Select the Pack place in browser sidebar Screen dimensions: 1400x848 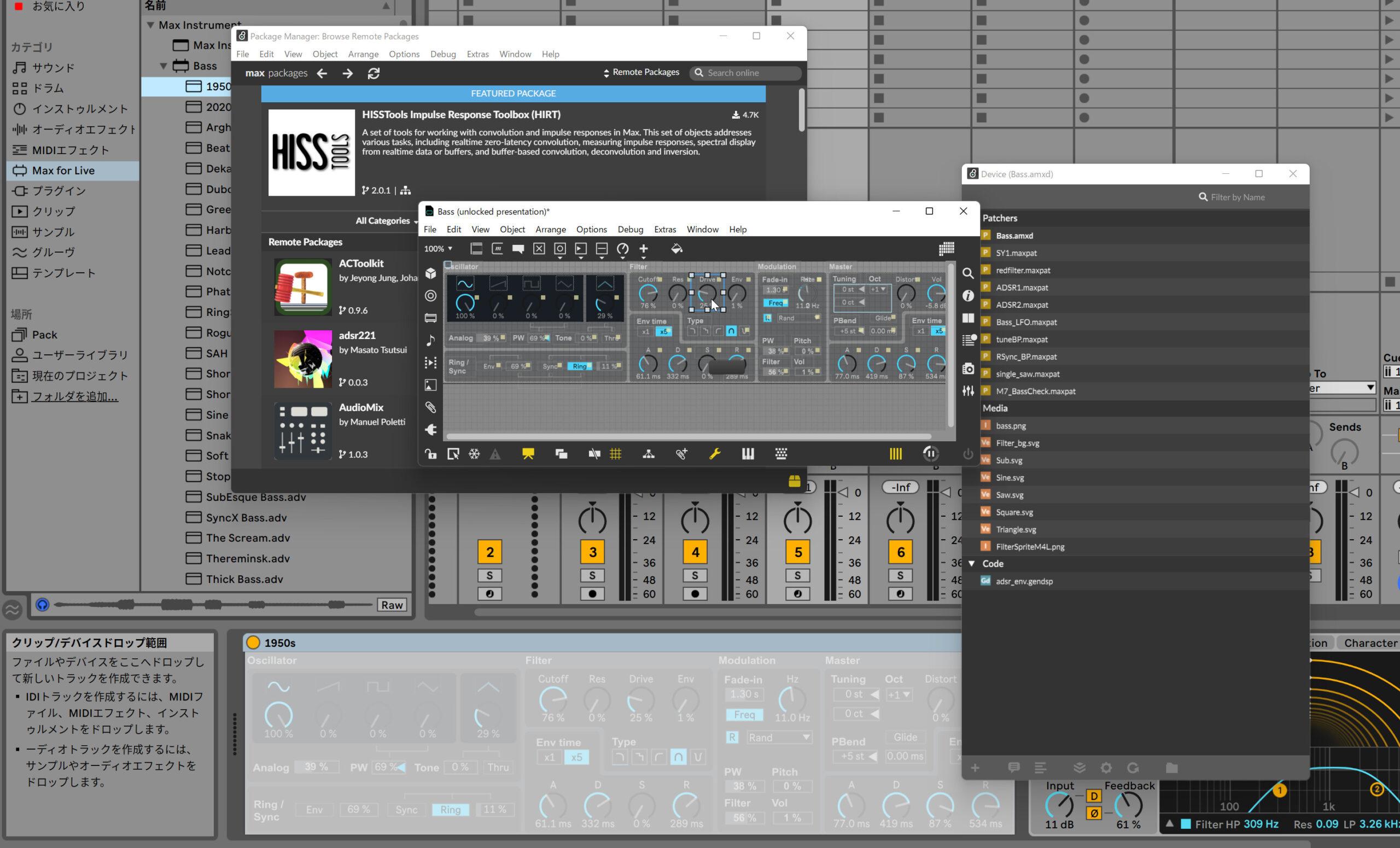[44, 335]
